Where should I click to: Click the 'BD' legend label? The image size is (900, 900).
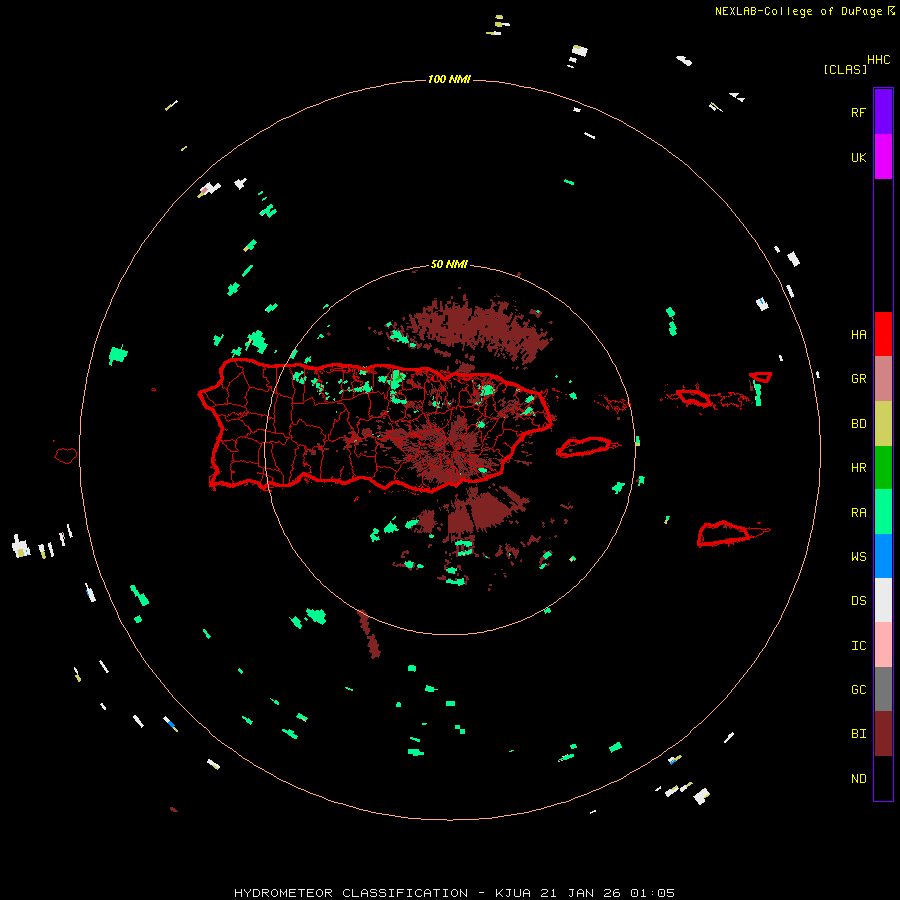[858, 424]
